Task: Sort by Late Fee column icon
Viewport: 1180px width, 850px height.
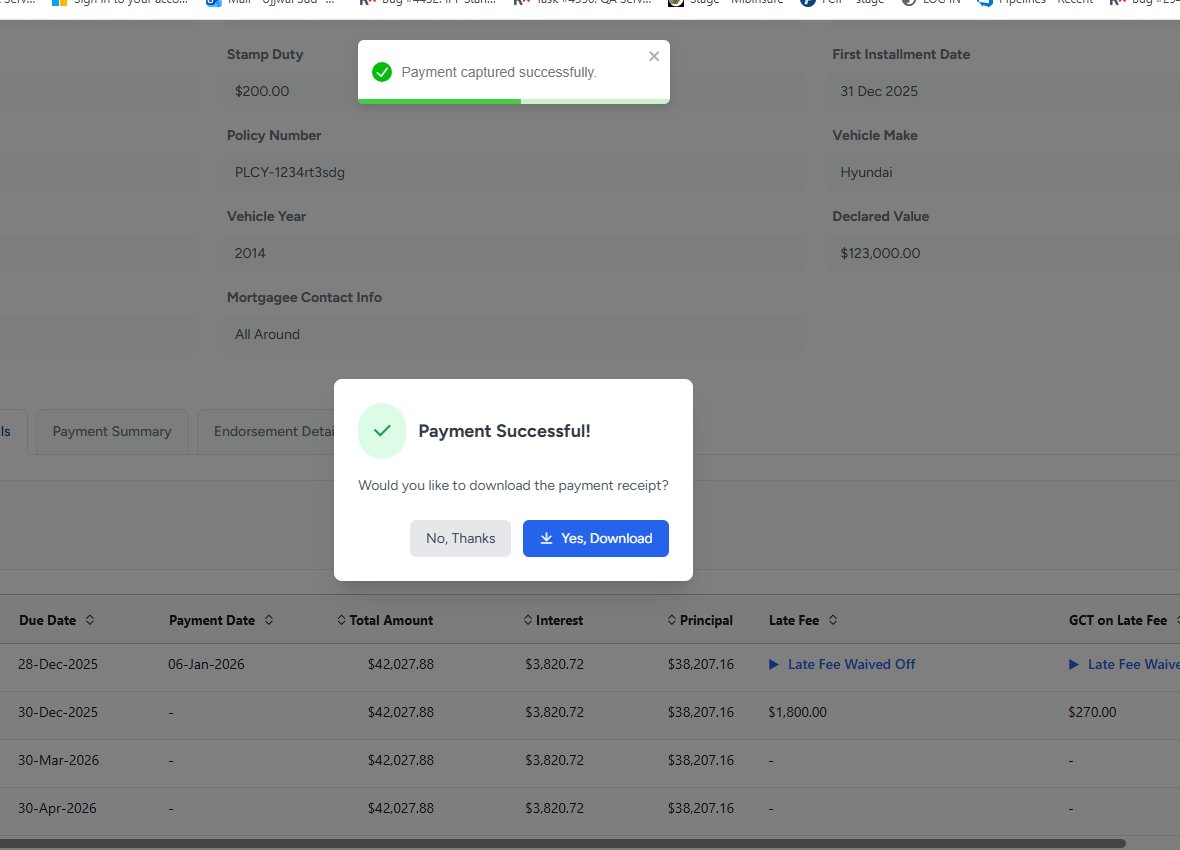Action: [833, 620]
